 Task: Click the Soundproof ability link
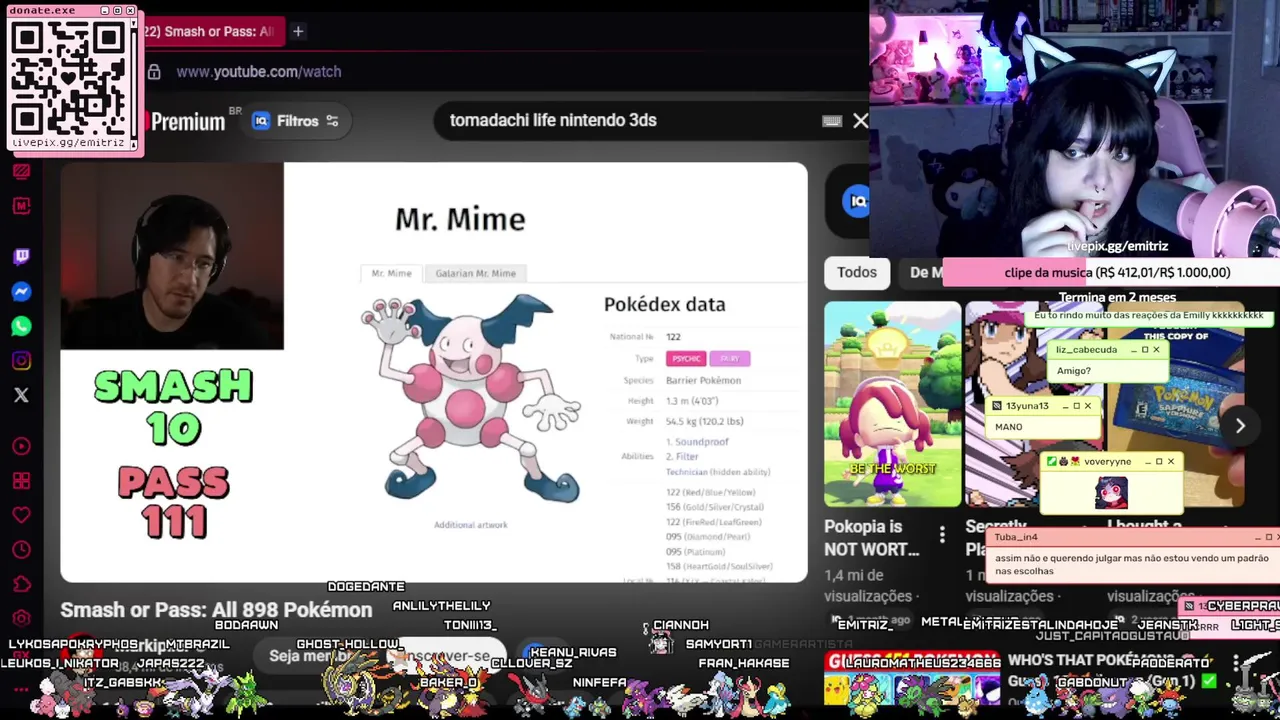pyautogui.click(x=701, y=441)
